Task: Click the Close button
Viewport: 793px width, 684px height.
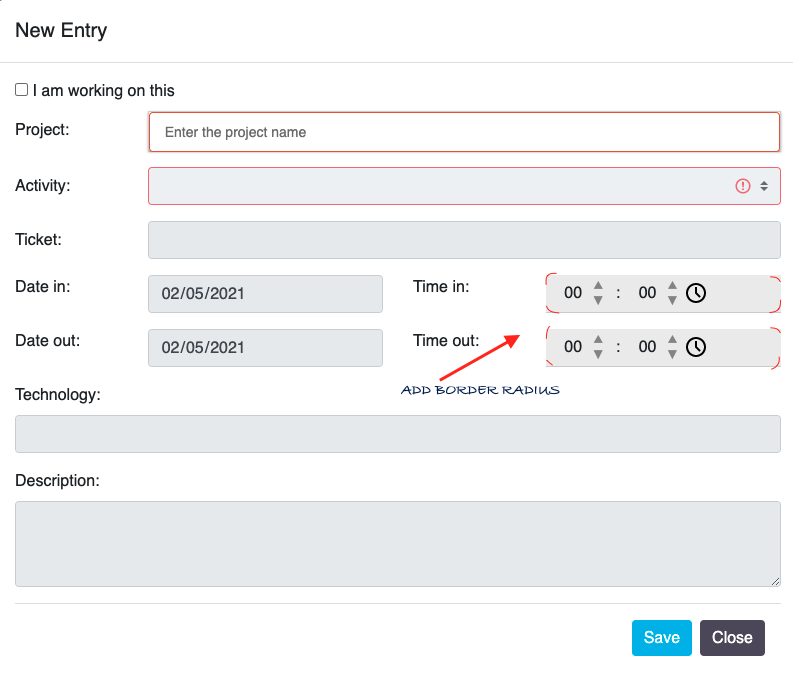Action: tap(732, 637)
